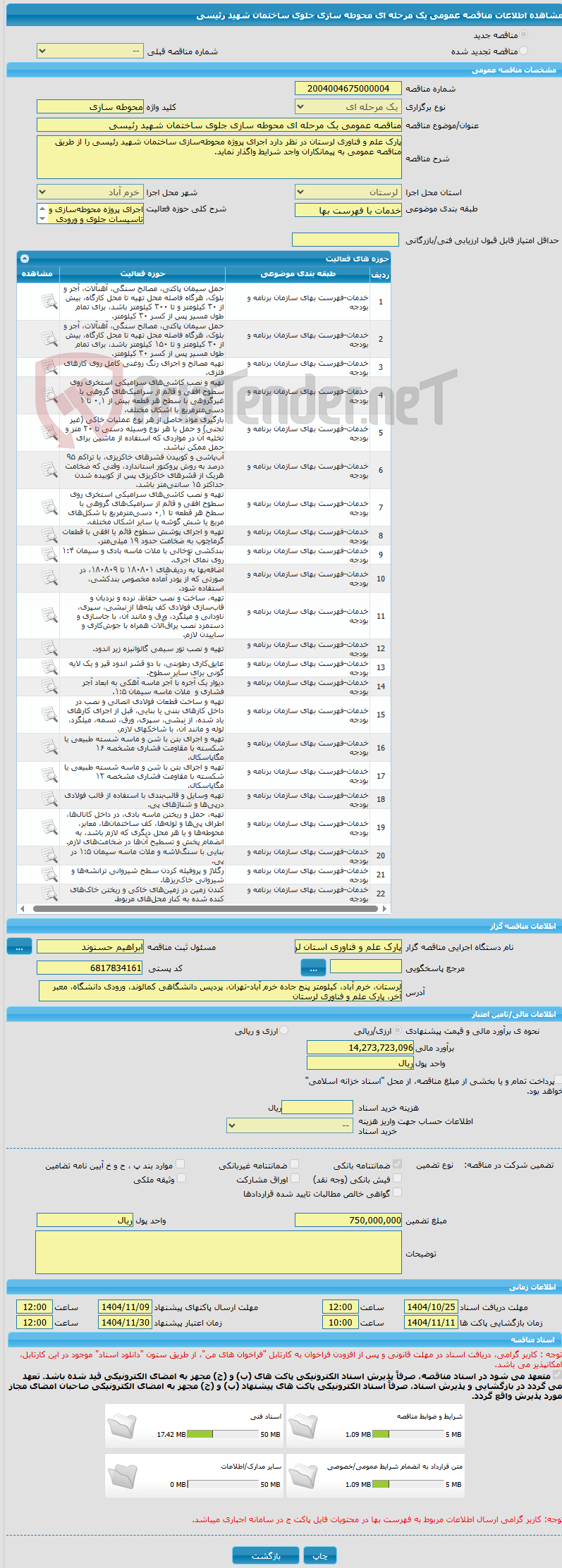Open the view icon in activity row 11
The image size is (562, 1568).
pyautogui.click(x=49, y=616)
